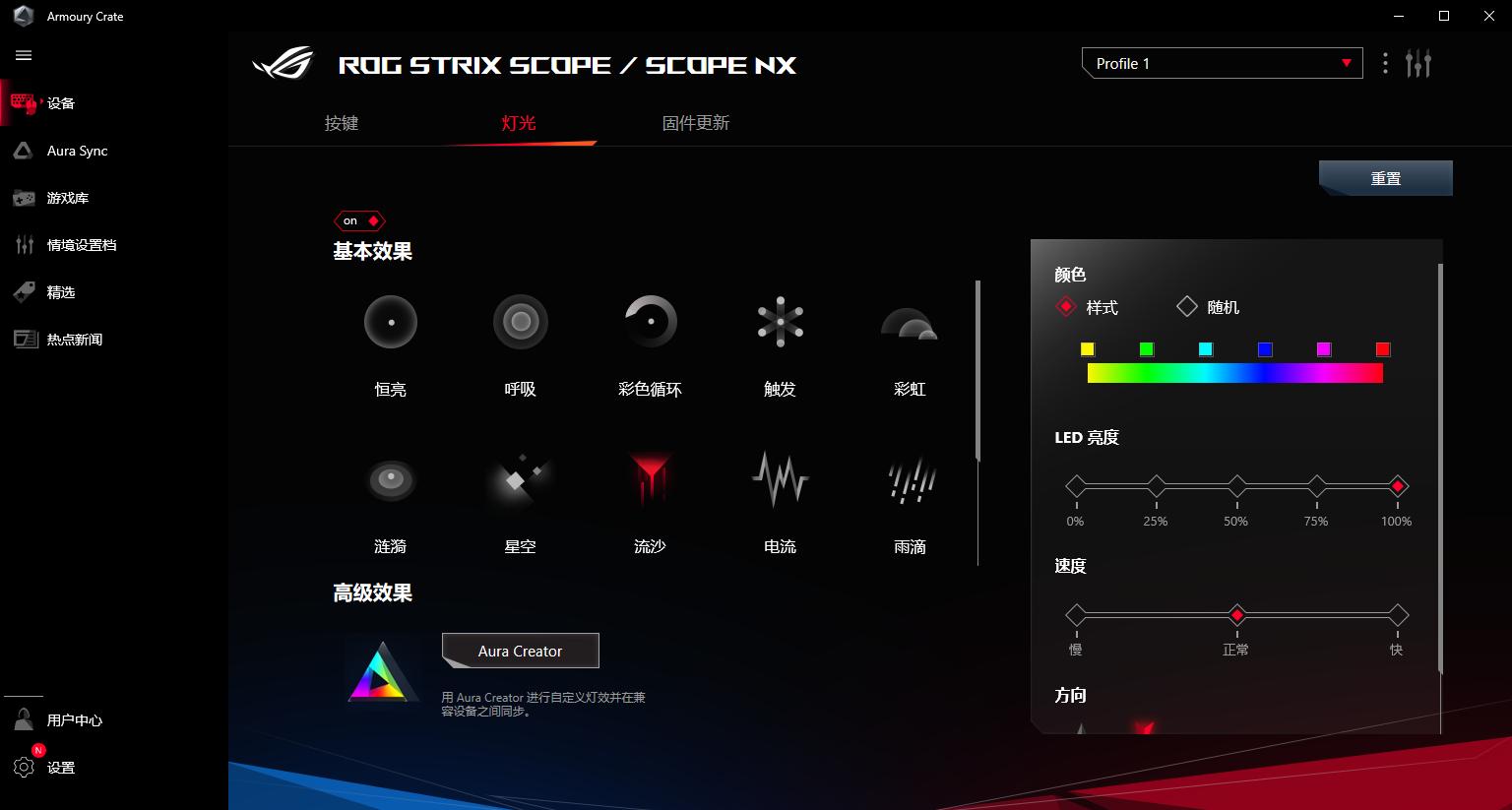The width and height of the screenshot is (1512, 810).
Task: Switch to the 按键 keys tab
Action: (x=342, y=123)
